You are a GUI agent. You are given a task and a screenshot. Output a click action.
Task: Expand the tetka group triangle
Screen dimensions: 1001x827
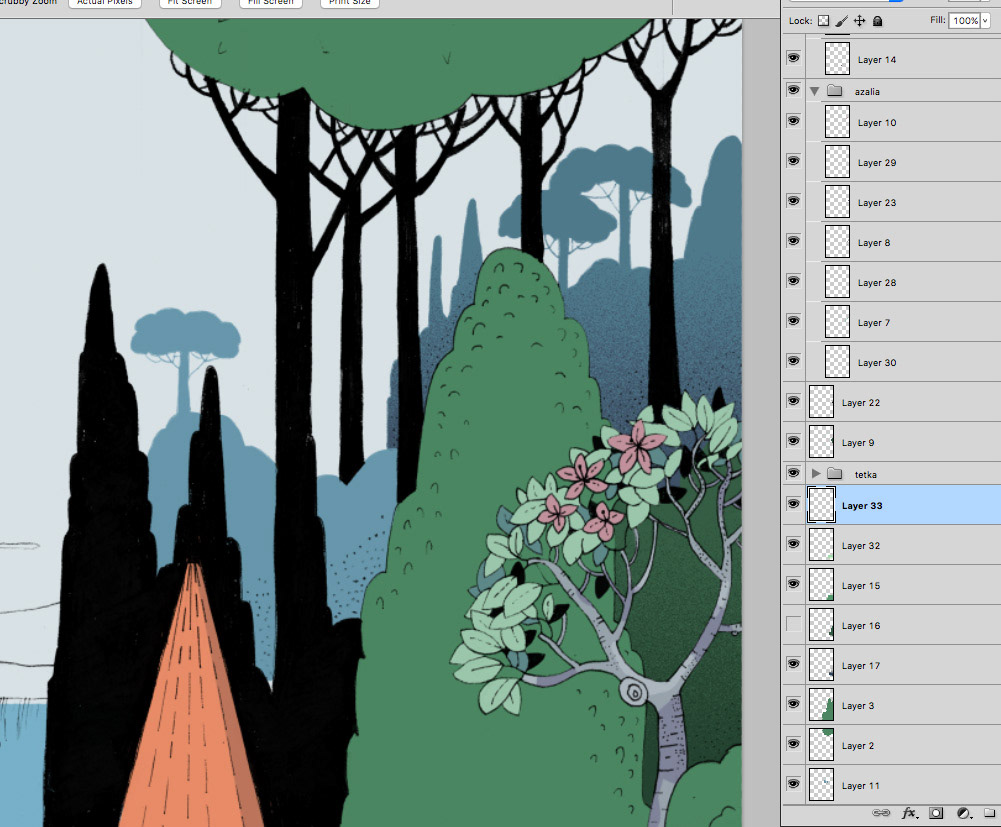click(x=815, y=474)
